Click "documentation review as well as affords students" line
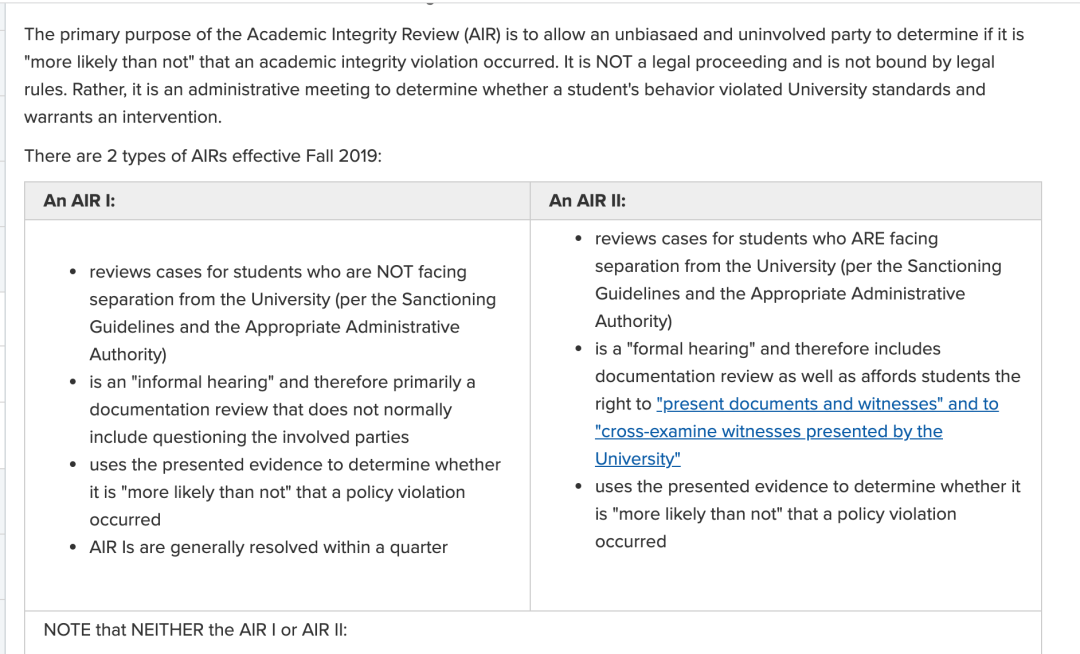The image size is (1080, 654). tap(807, 376)
